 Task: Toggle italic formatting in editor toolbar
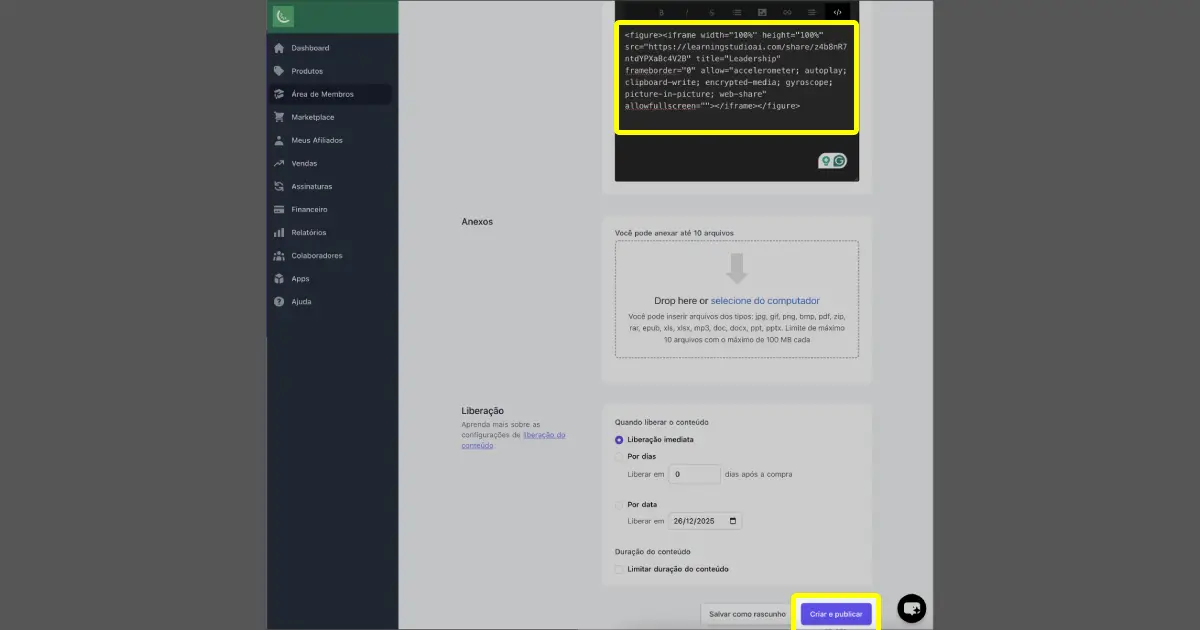[x=686, y=12]
